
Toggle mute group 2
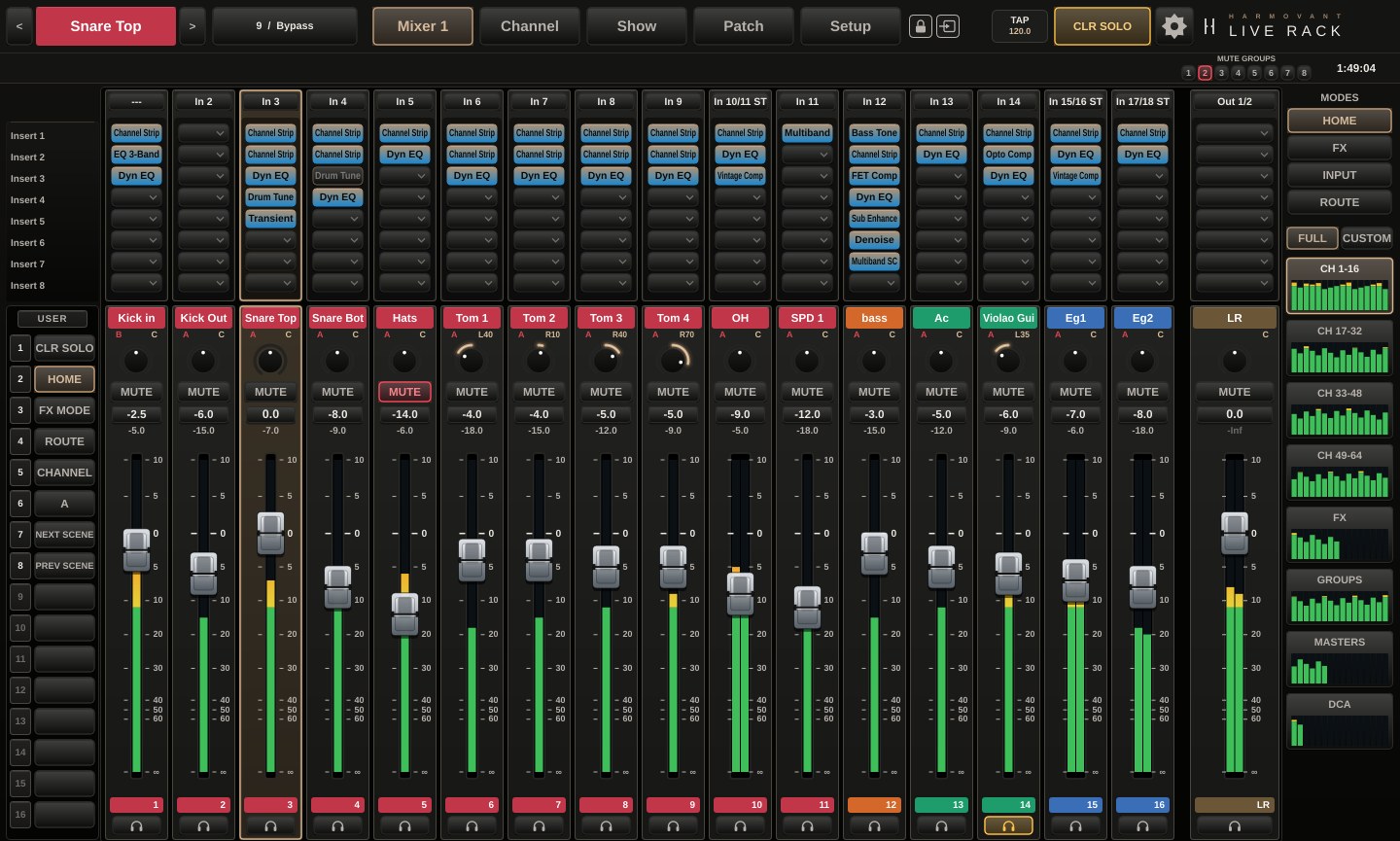(1205, 72)
